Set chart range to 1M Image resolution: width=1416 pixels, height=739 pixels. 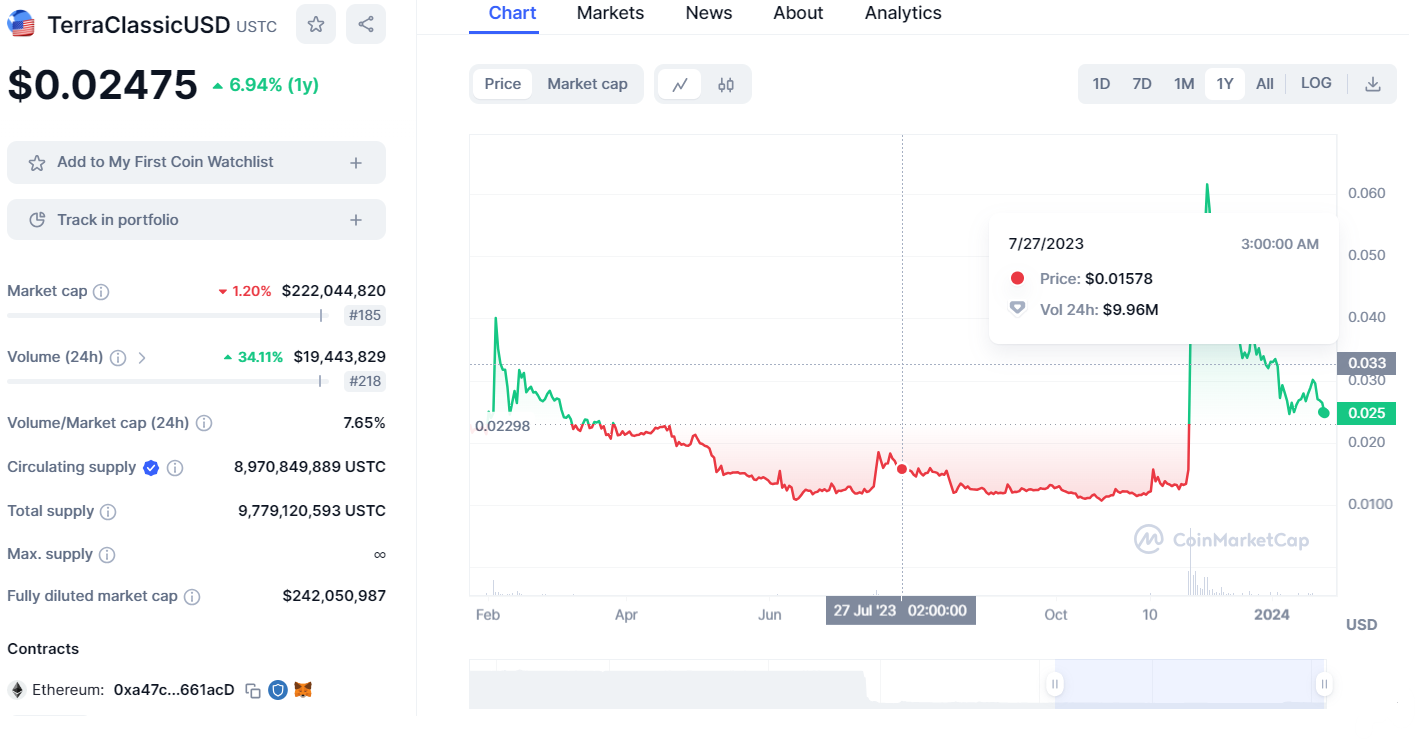pos(1184,84)
